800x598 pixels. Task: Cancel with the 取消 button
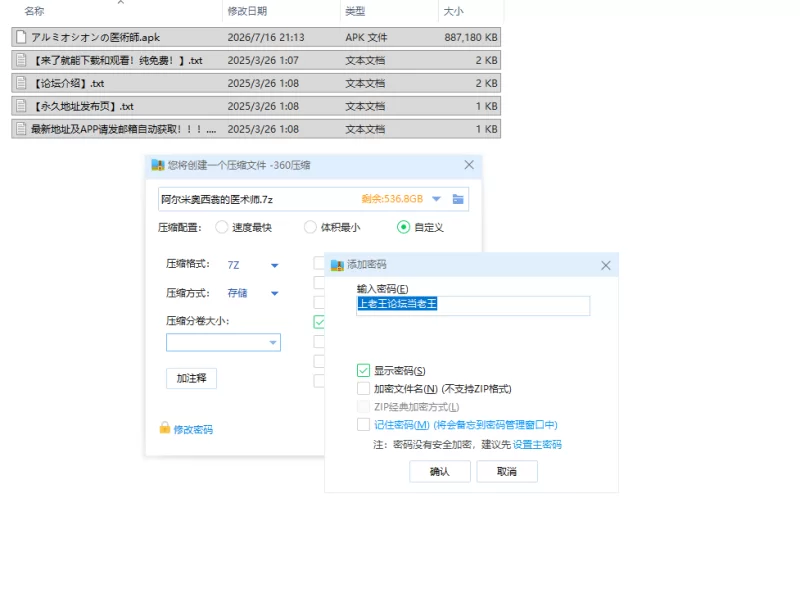[x=507, y=471]
